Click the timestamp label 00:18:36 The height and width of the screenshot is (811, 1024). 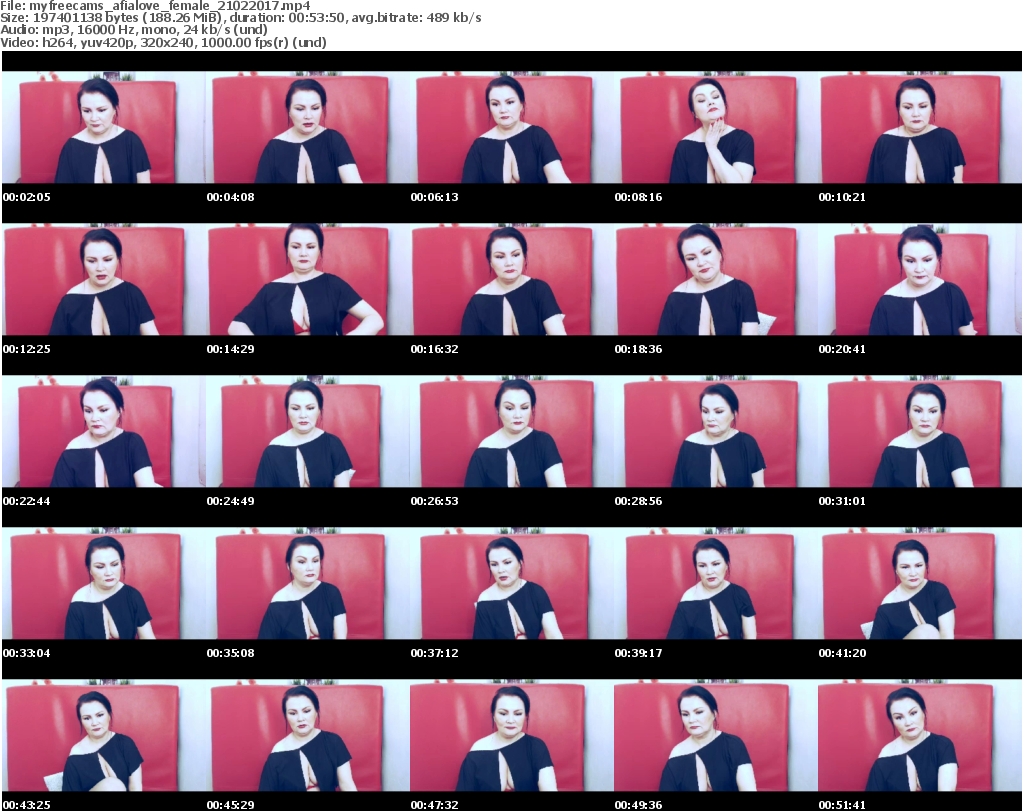tap(638, 349)
